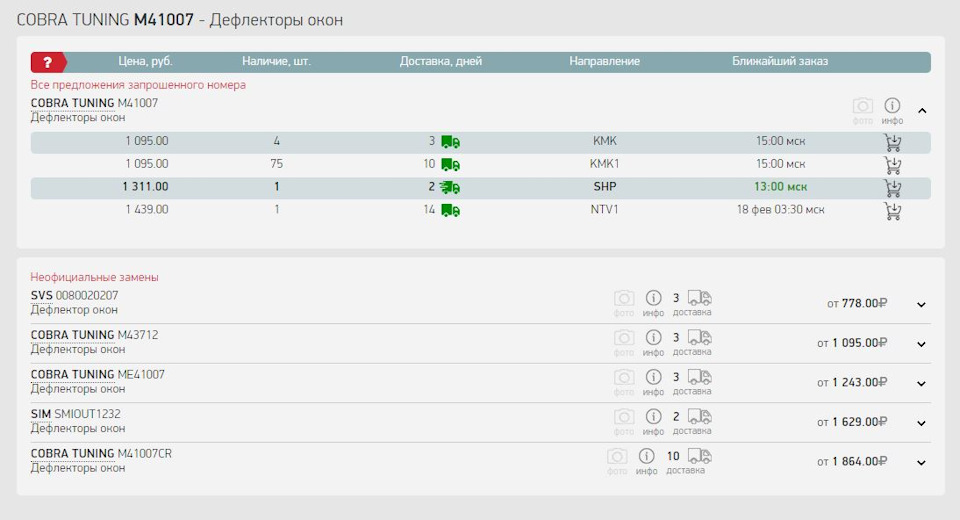Image resolution: width=960 pixels, height=520 pixels.
Task: Click the SHP direction cell
Action: (x=604, y=187)
